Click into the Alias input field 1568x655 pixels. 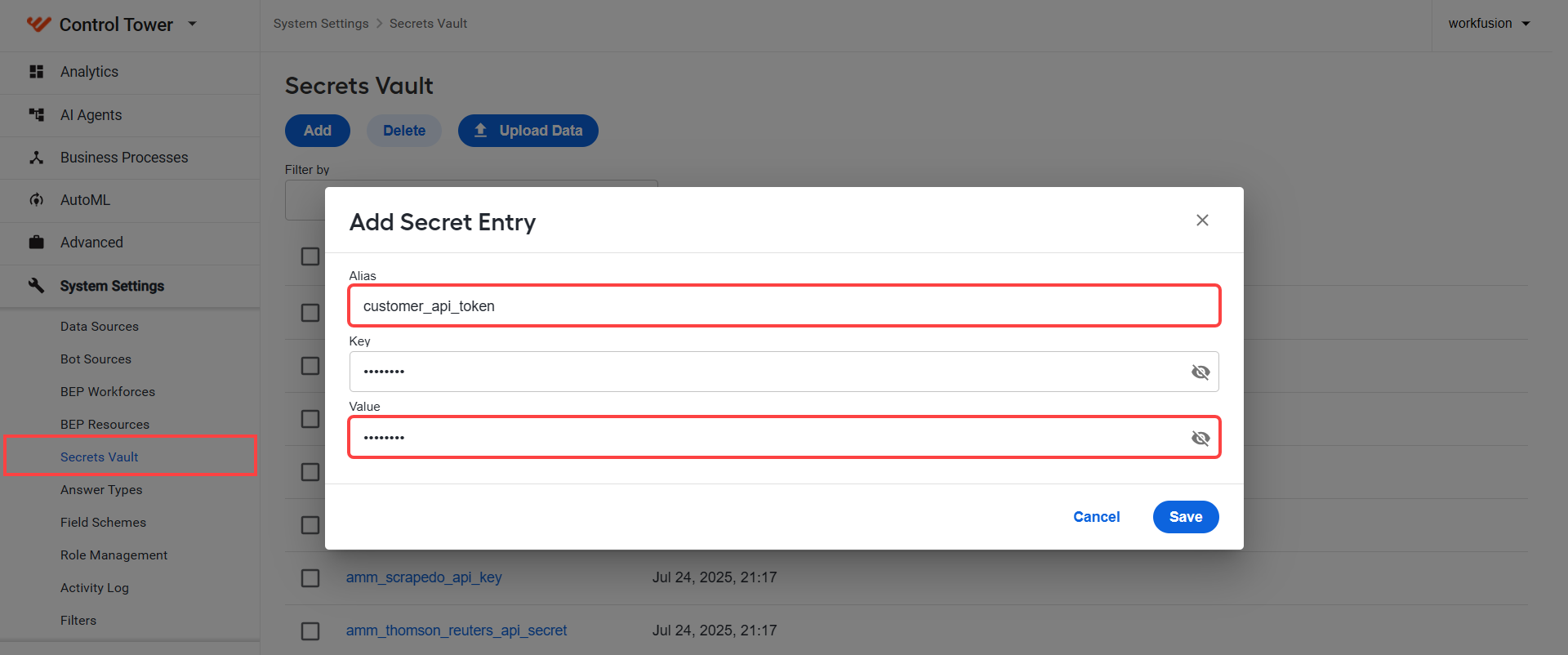coord(784,306)
